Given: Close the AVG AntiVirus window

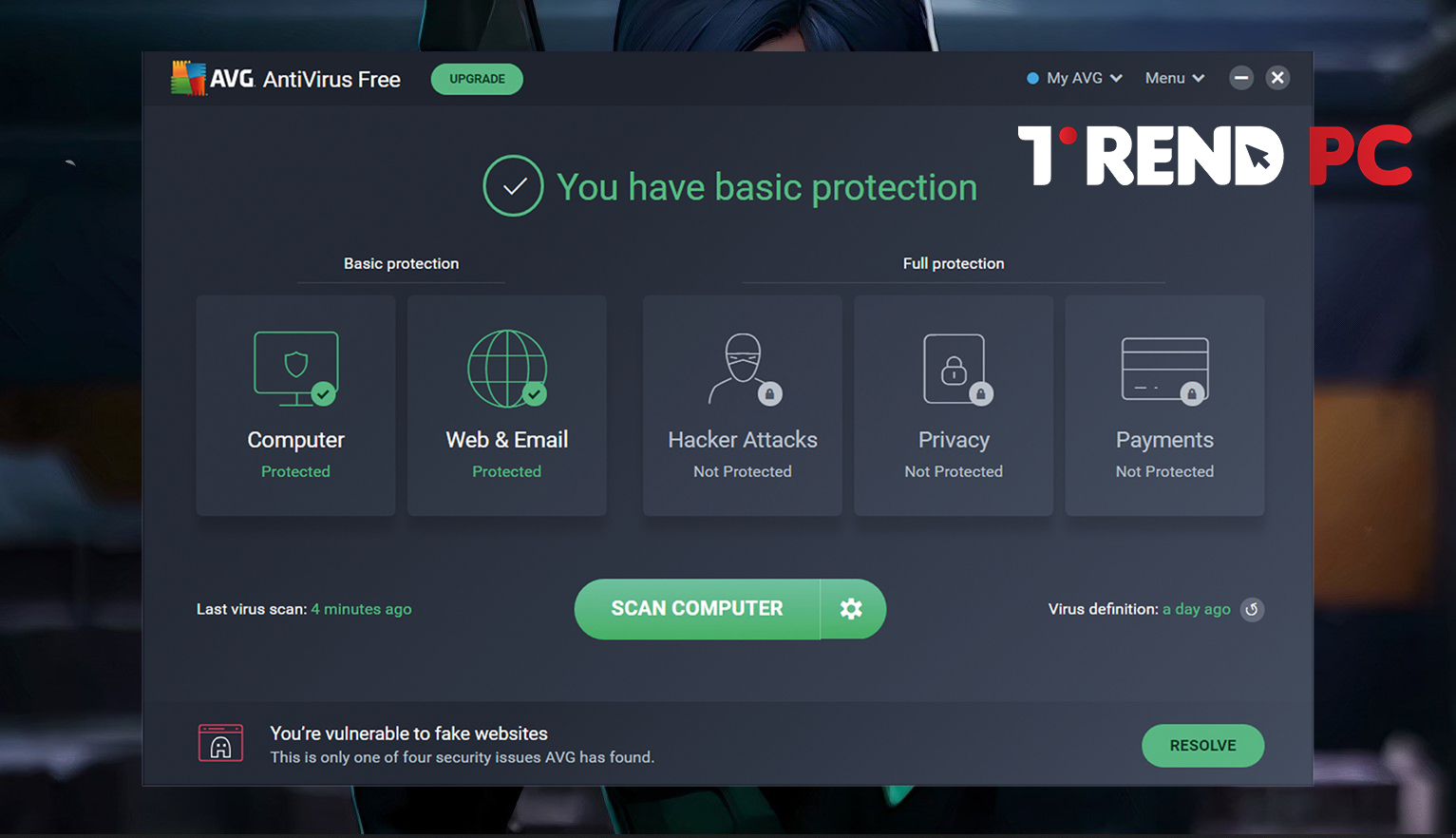Looking at the screenshot, I should pyautogui.click(x=1277, y=78).
